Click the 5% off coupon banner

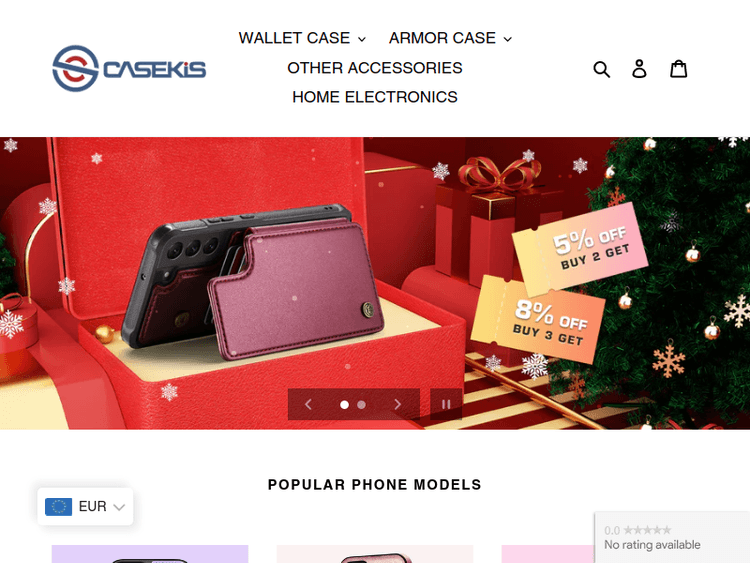[580, 249]
